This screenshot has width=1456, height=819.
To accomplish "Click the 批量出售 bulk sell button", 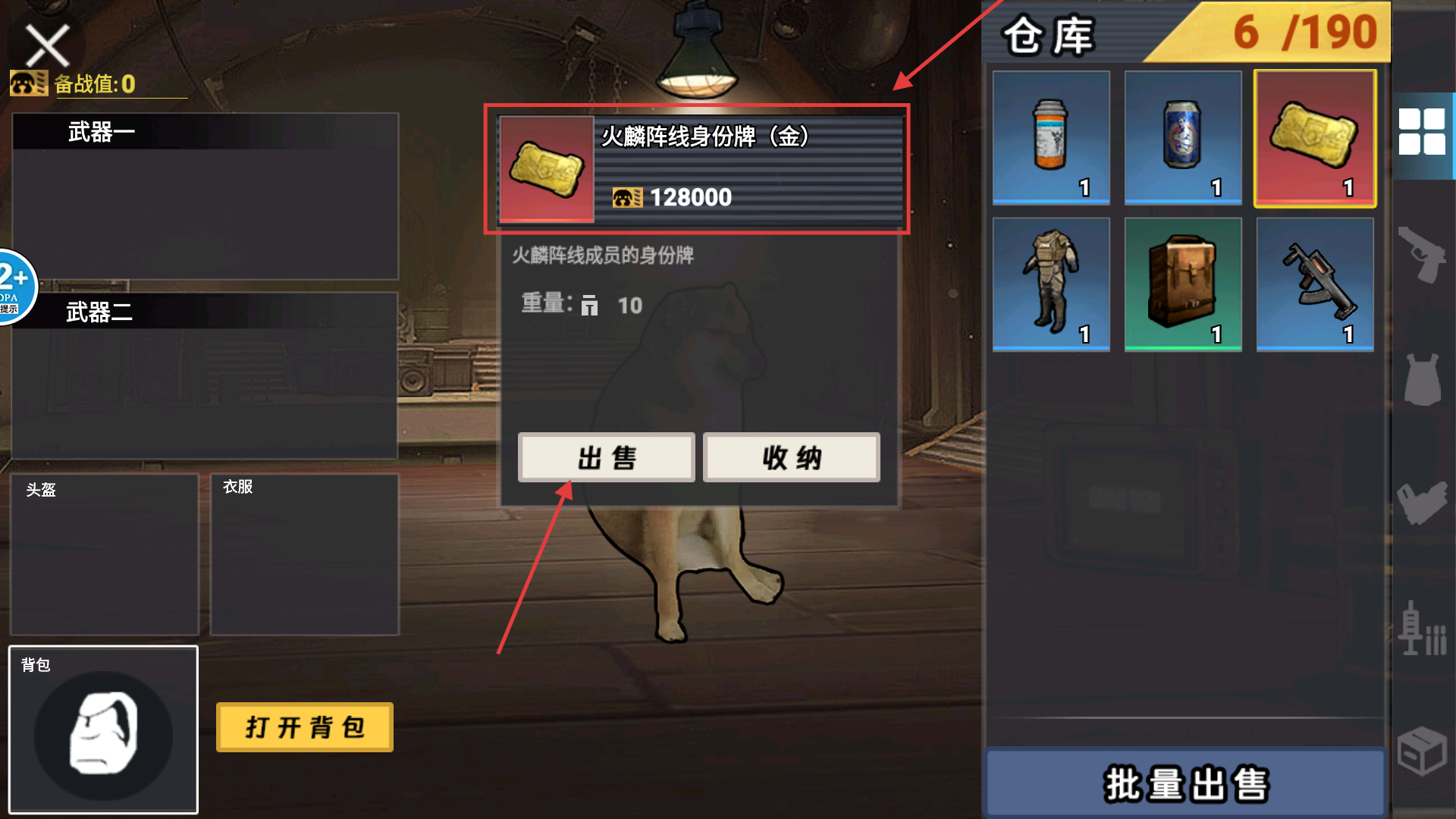I will (x=1185, y=783).
